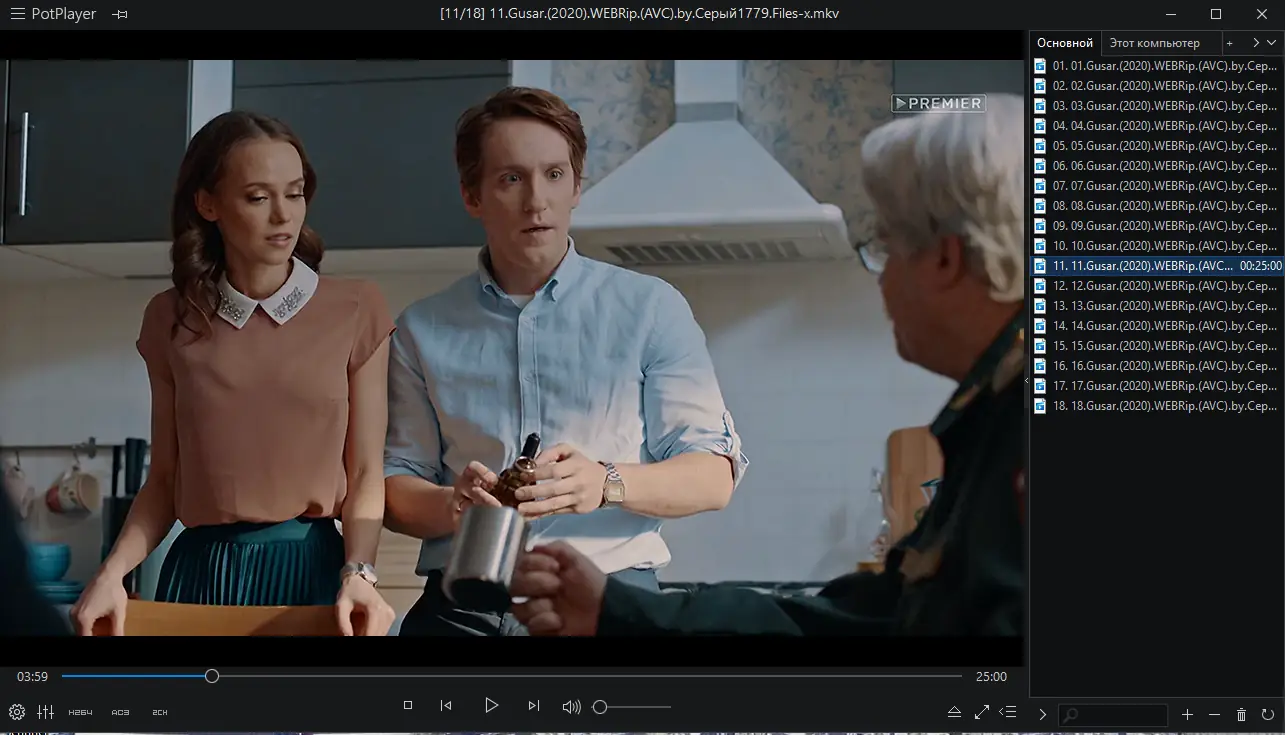Screen dimensions: 1285x735
Task: Select the current playlist item 11.Gusar
Action: pyautogui.click(x=1157, y=266)
